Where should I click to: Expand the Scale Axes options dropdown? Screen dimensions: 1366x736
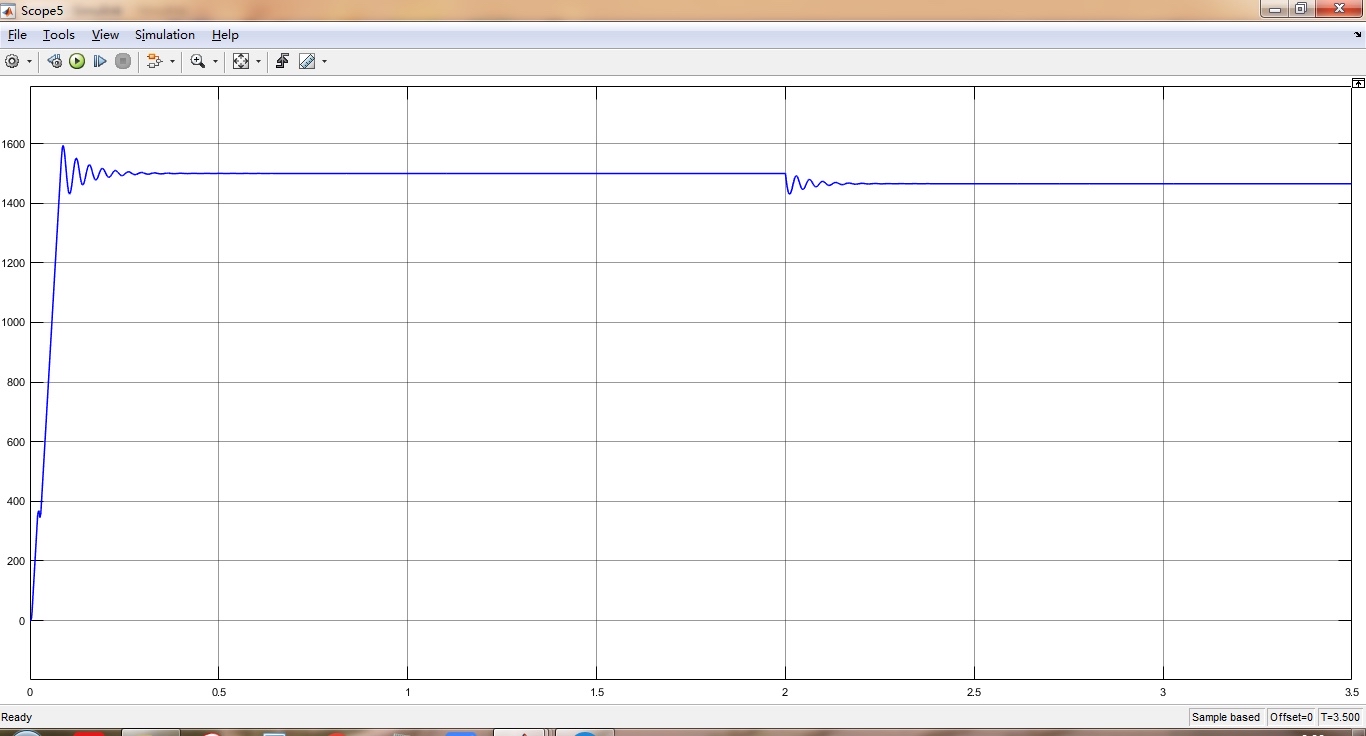click(x=258, y=61)
